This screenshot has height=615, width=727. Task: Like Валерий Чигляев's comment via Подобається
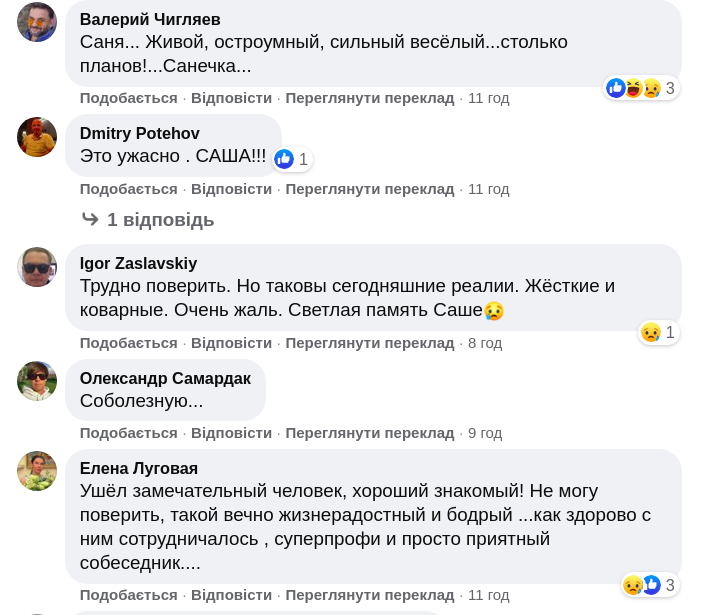coord(128,98)
